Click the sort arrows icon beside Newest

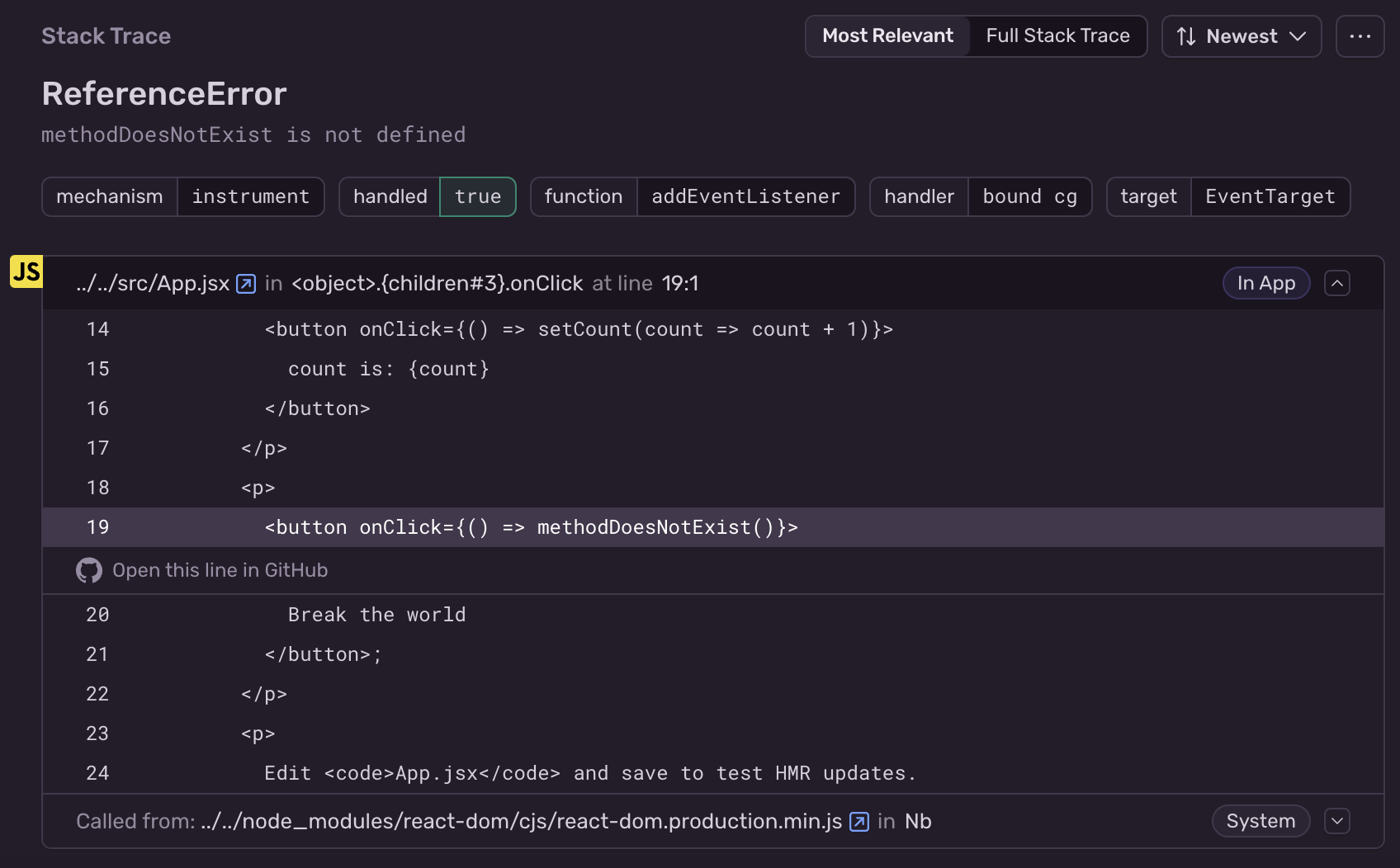(1186, 35)
